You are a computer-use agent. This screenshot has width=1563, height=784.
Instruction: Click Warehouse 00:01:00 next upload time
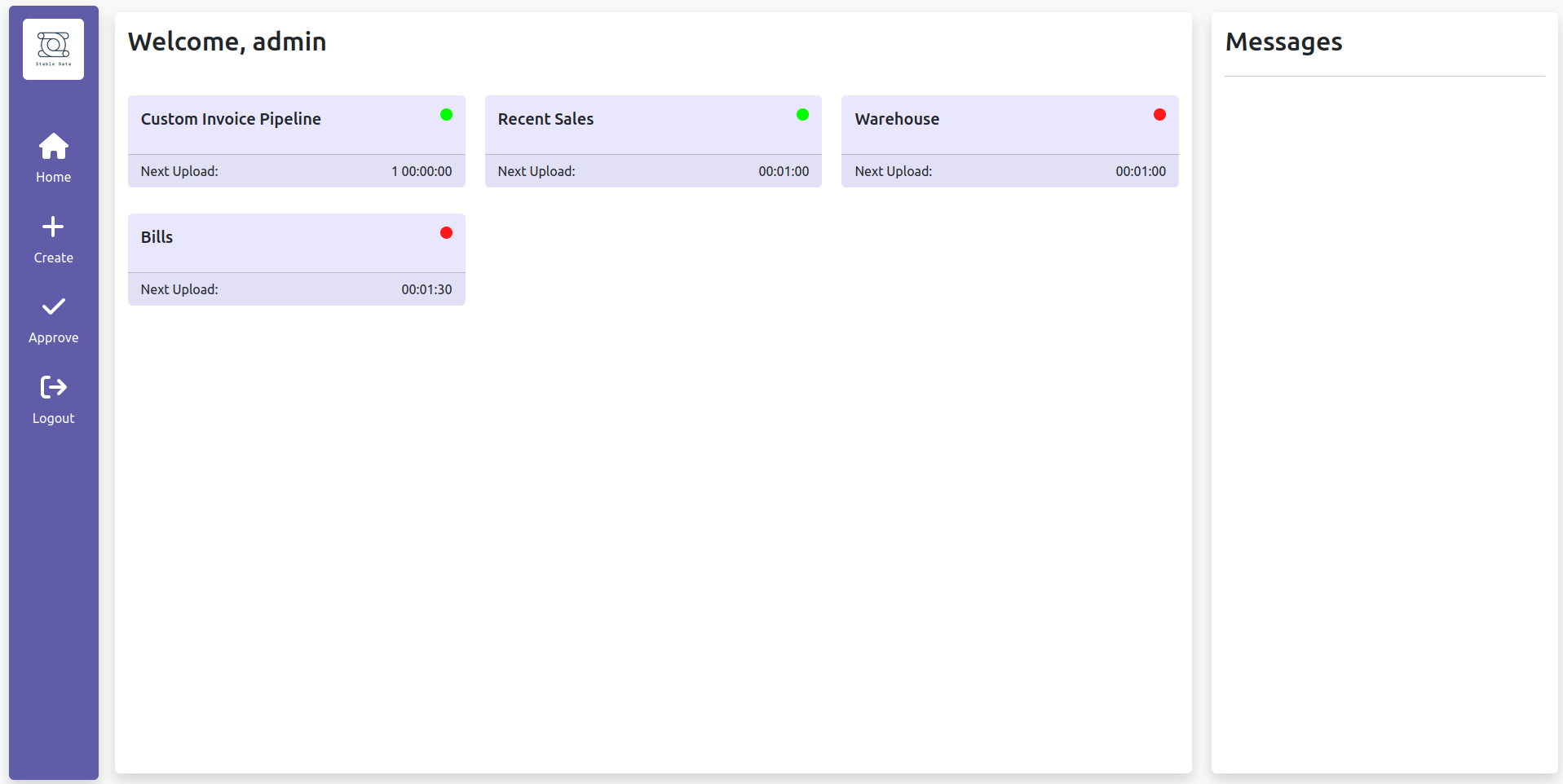click(1141, 171)
